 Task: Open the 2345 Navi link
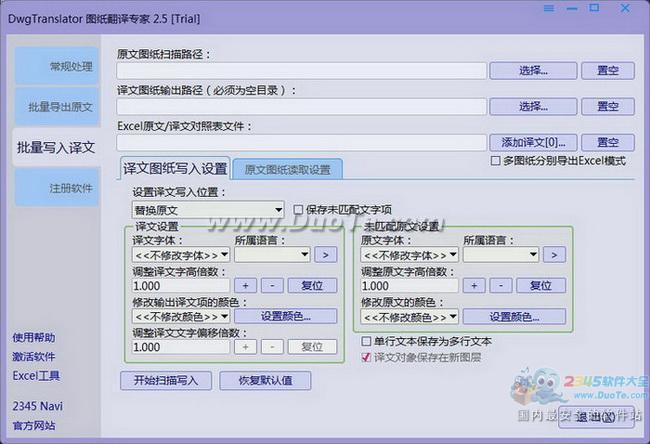click(x=37, y=406)
